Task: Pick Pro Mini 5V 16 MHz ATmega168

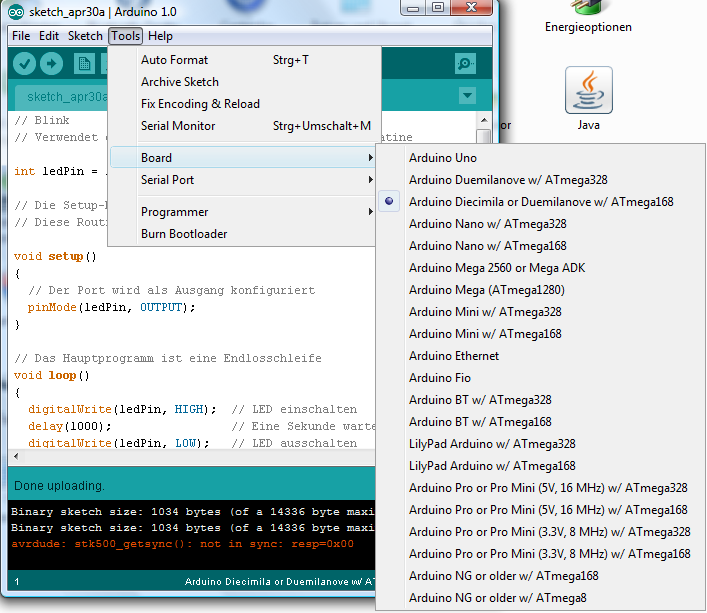Action: click(x=541, y=510)
